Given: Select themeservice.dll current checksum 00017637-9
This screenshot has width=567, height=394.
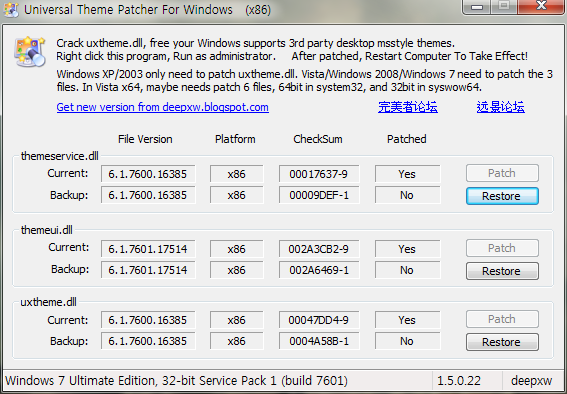Looking at the screenshot, I should pos(319,174).
